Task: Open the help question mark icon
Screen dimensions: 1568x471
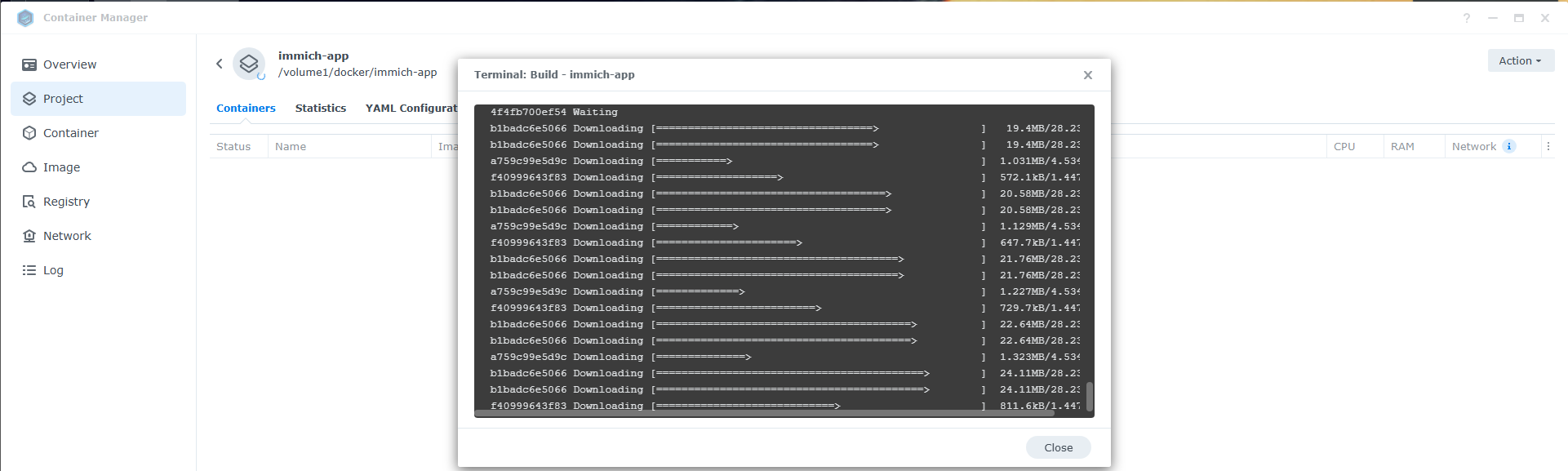Action: pos(1467,18)
